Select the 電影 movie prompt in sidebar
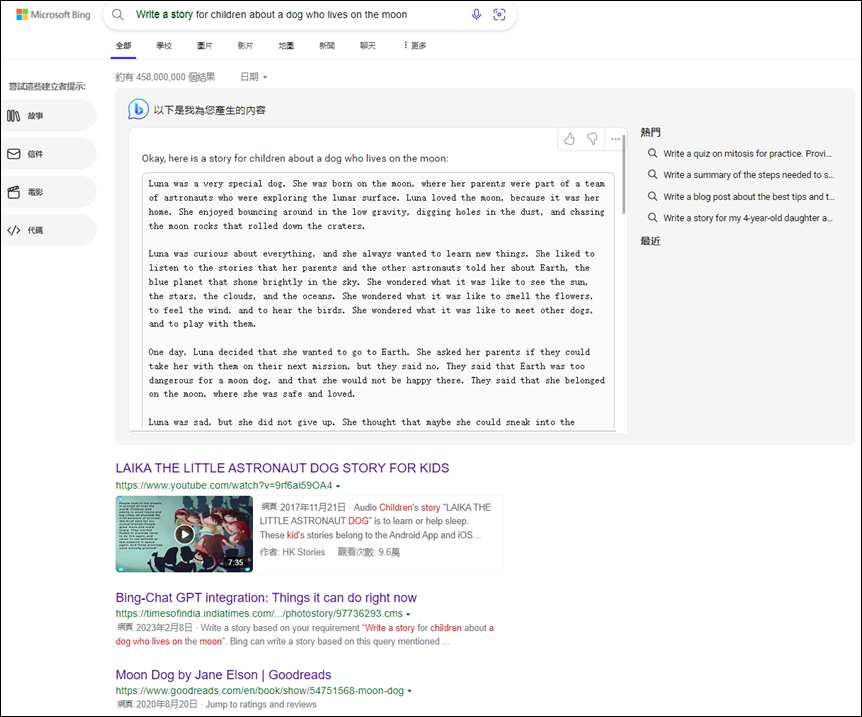This screenshot has height=717, width=862. [48, 192]
